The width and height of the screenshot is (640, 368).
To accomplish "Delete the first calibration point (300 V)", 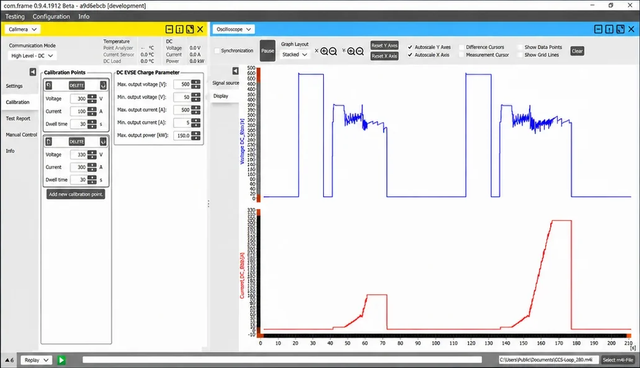I will [x=76, y=85].
